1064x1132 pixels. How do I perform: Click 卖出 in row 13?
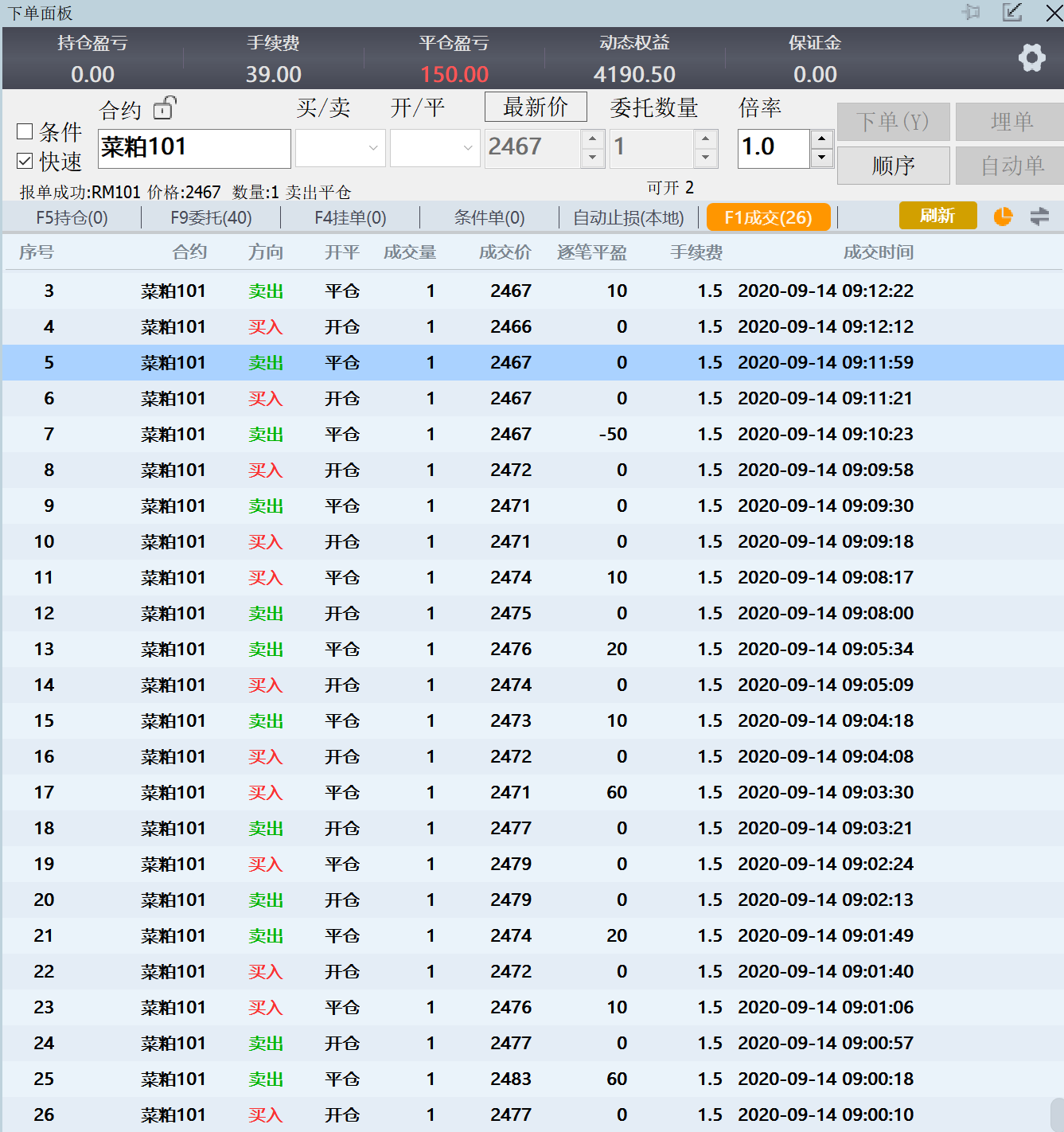266,649
